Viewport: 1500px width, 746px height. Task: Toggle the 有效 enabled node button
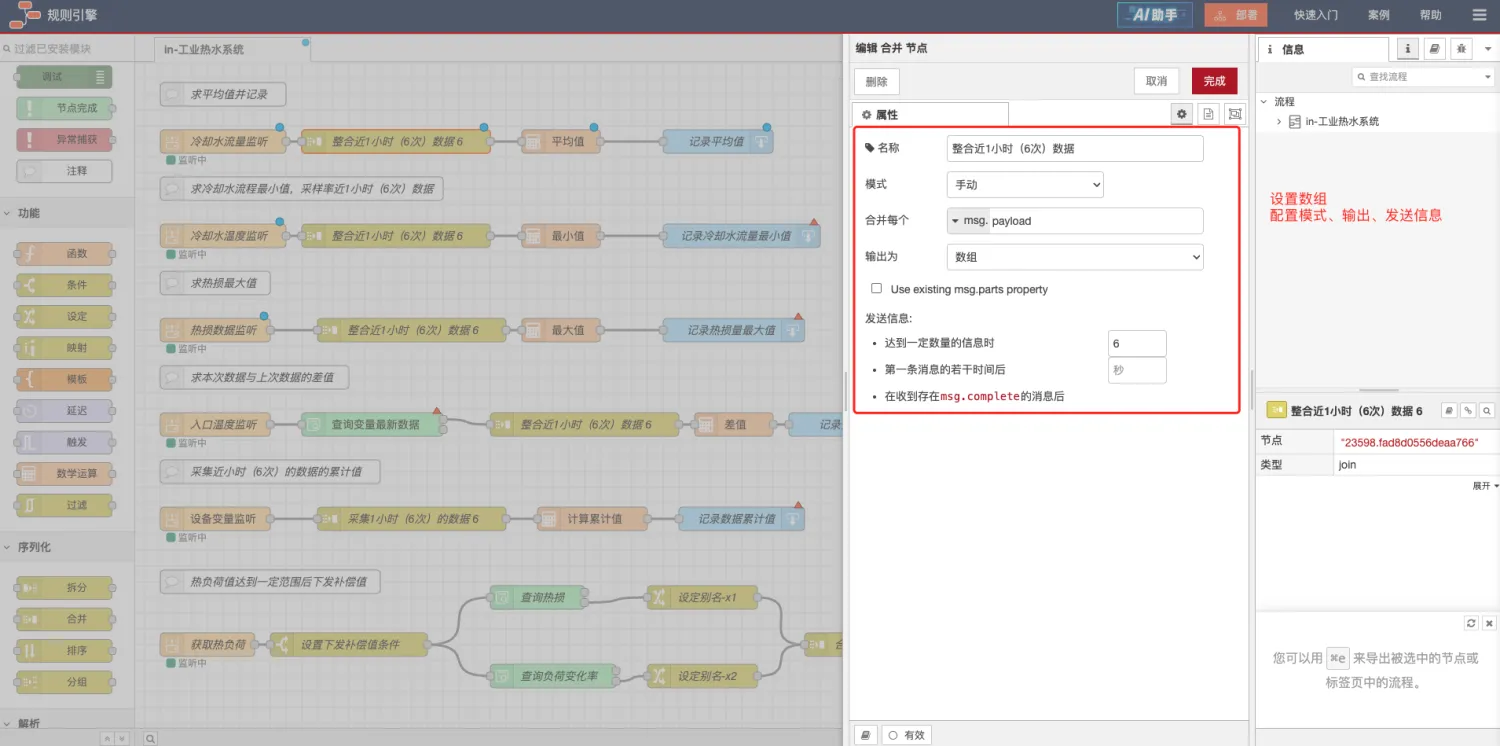[x=907, y=735]
